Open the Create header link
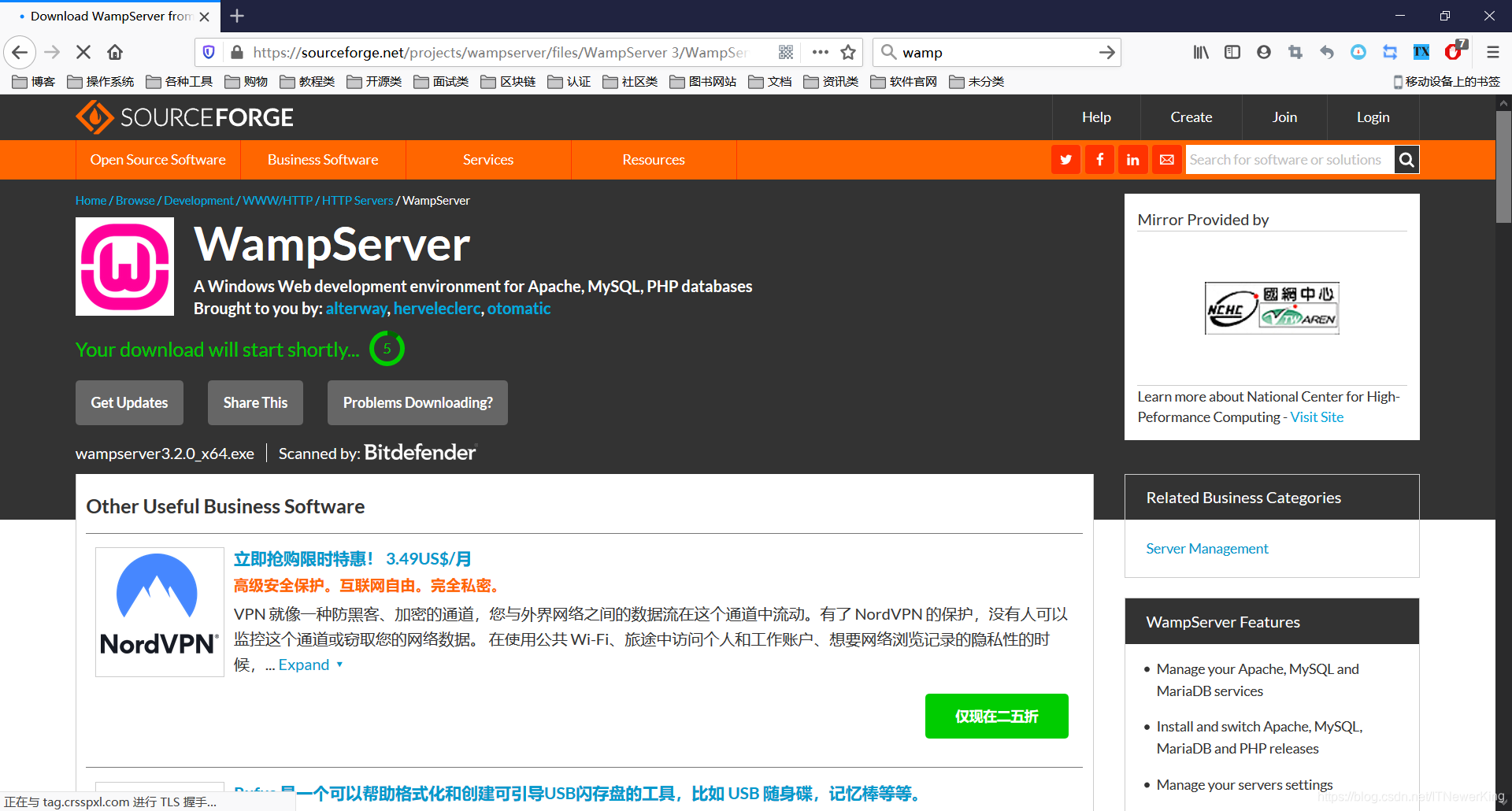 [x=1191, y=117]
